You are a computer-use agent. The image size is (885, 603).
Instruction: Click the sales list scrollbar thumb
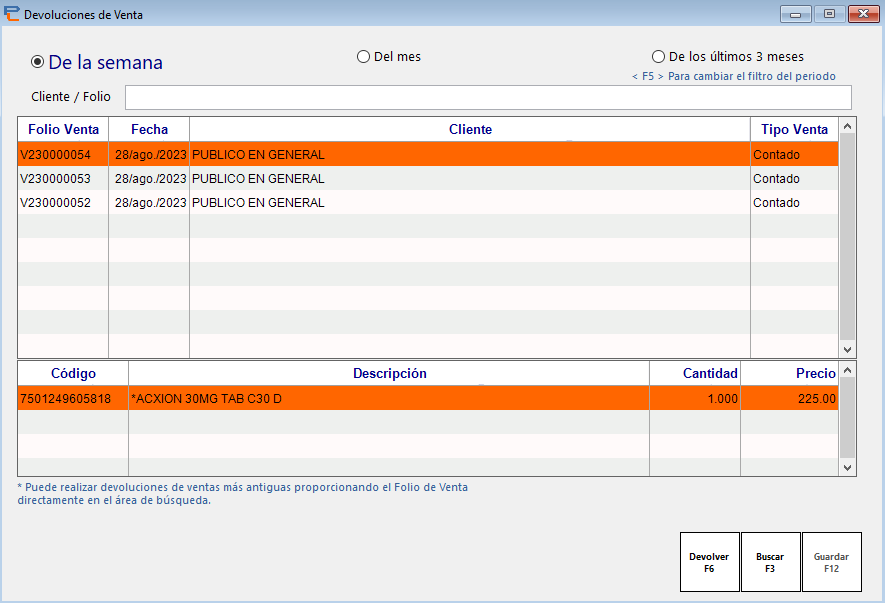click(x=847, y=237)
